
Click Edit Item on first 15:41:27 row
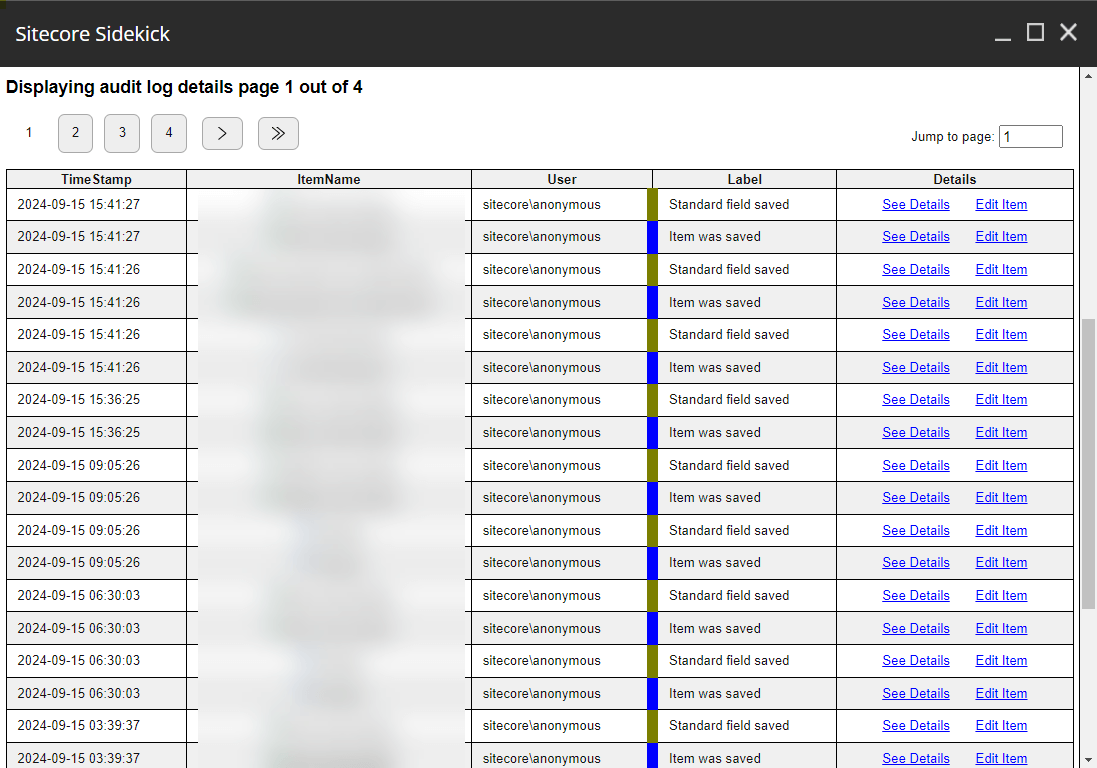pos(1001,205)
